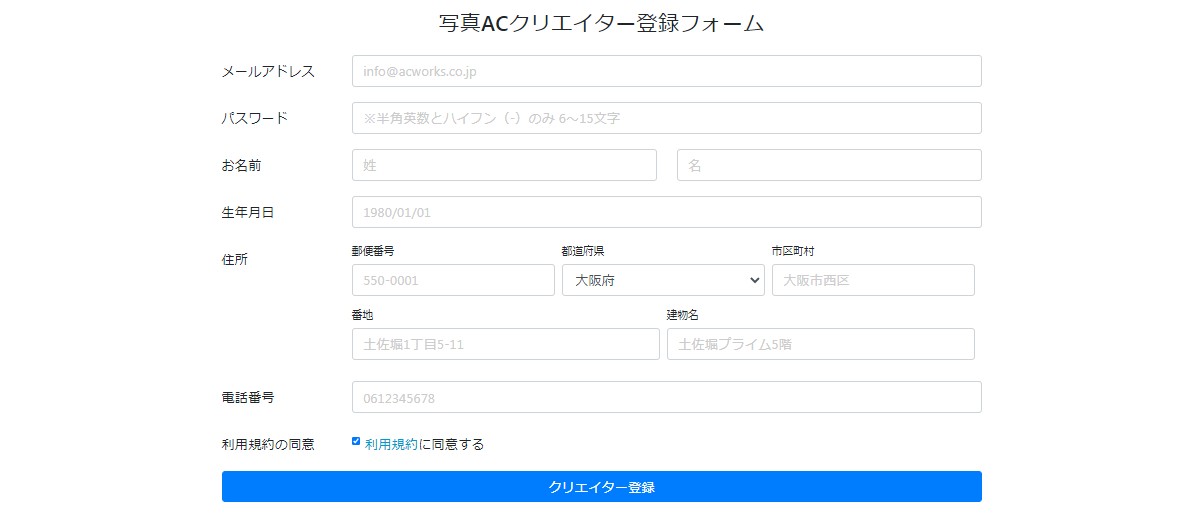Click the 建物名 building name field

coord(820,344)
